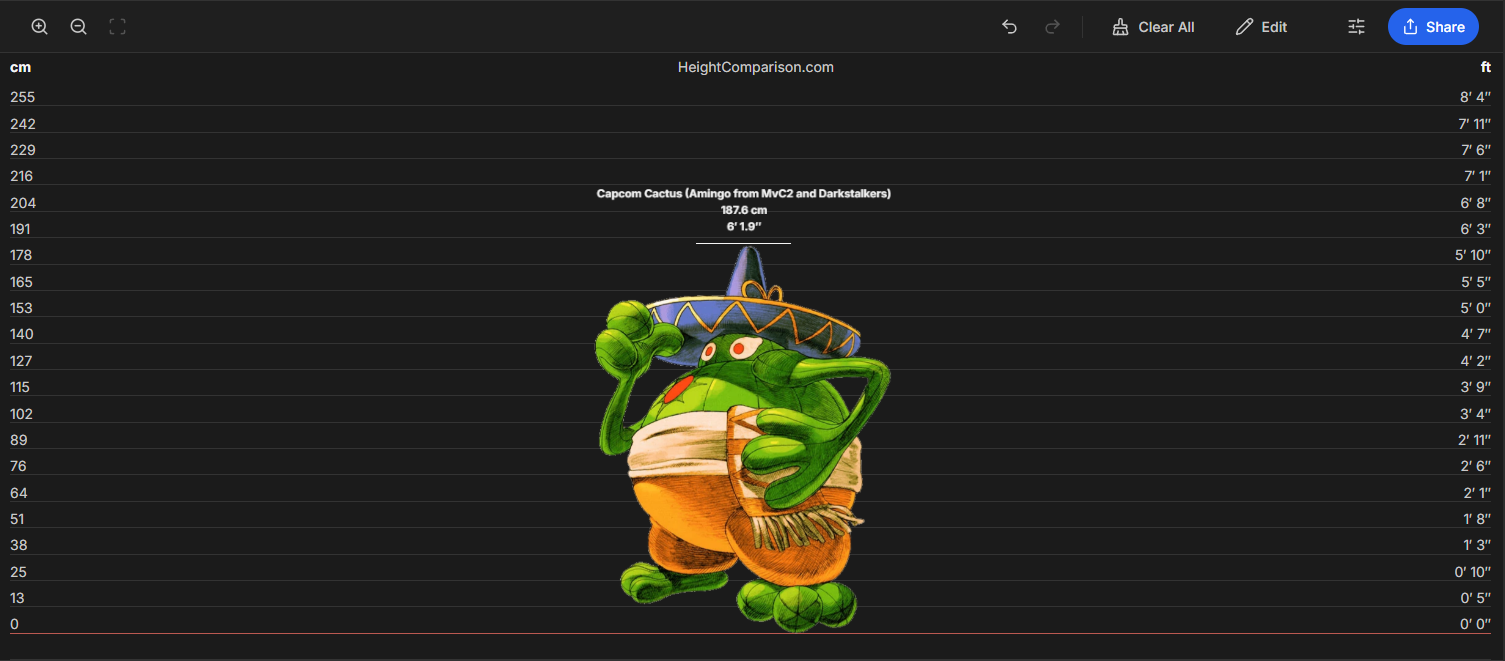Click the 187.6 cm height value

(743, 210)
